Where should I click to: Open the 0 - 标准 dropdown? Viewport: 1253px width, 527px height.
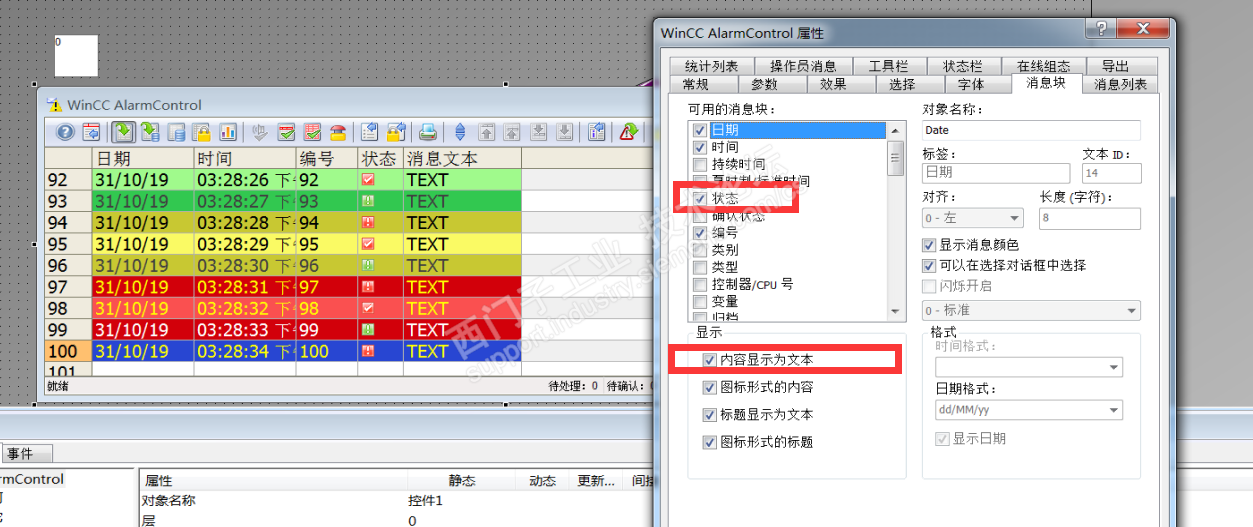pos(1031,311)
